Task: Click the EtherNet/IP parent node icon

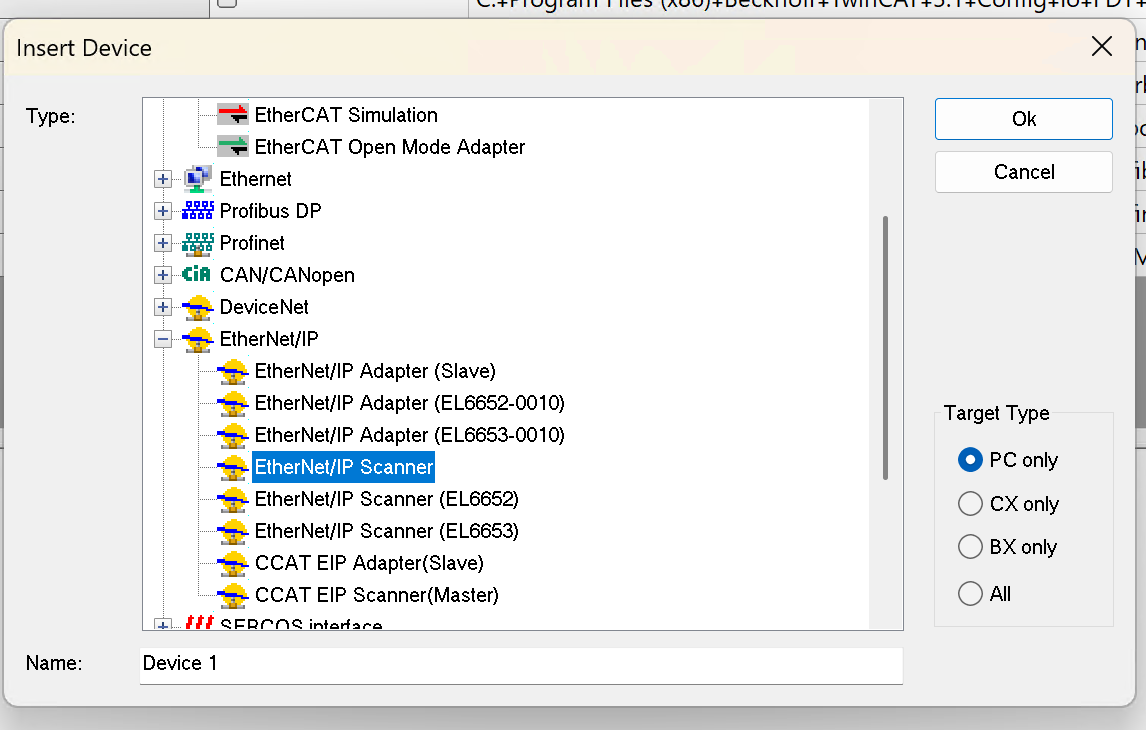Action: pos(197,340)
